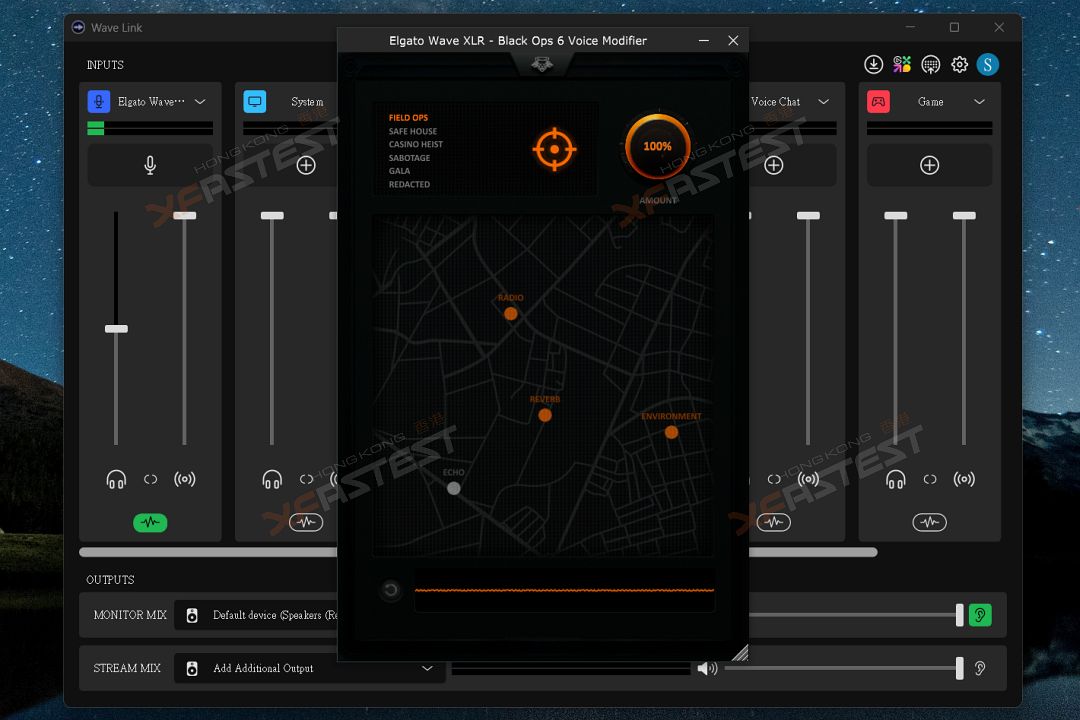The height and width of the screenshot is (720, 1080).
Task: Click Monitor Mix output volume slider handle
Action: [959, 615]
